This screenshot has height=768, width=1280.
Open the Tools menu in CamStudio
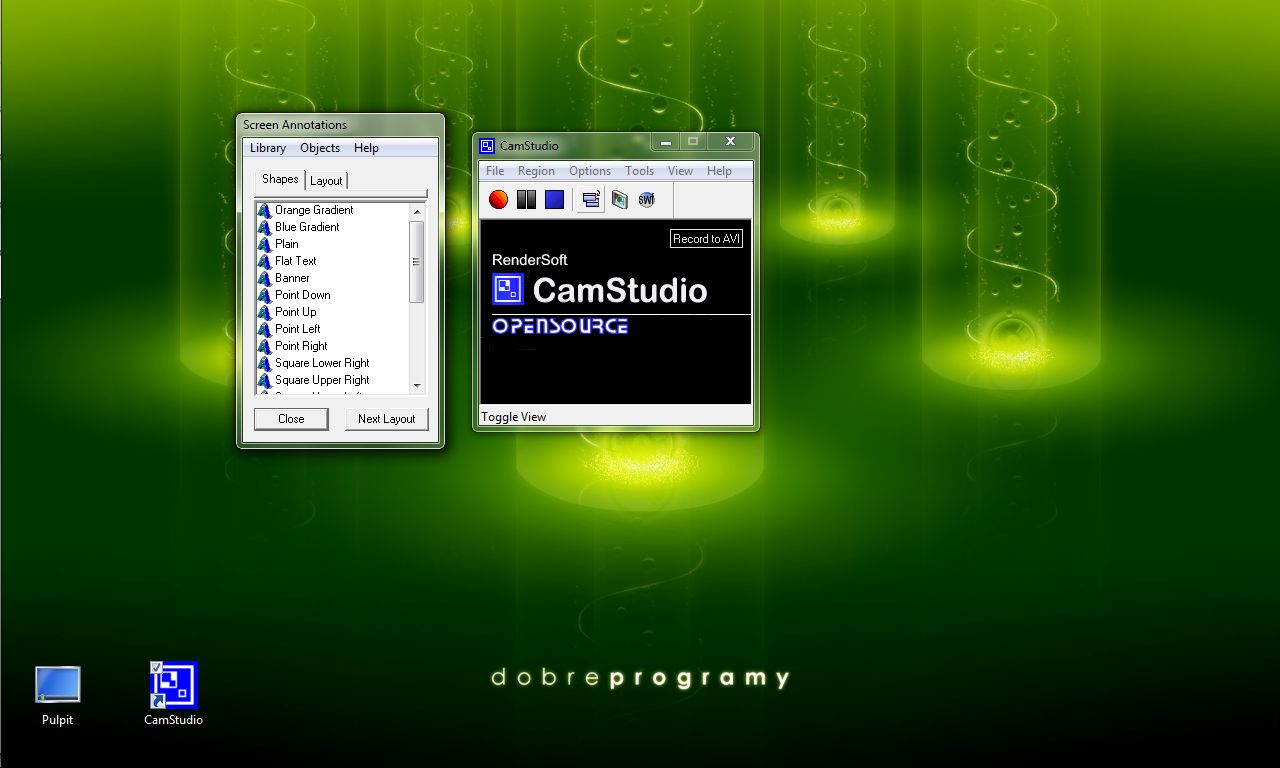tap(639, 171)
